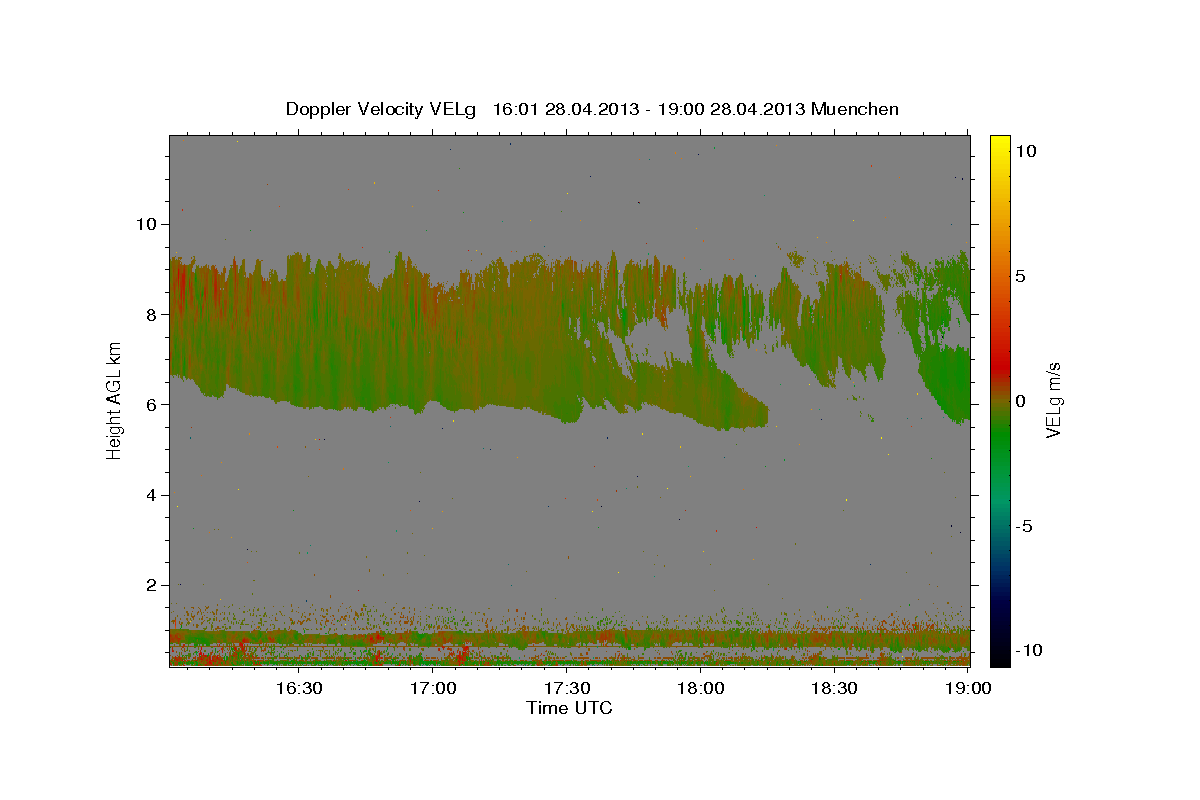Click the 'Time UTC' axis title
Viewport: 1200px width, 800px height.
click(569, 708)
